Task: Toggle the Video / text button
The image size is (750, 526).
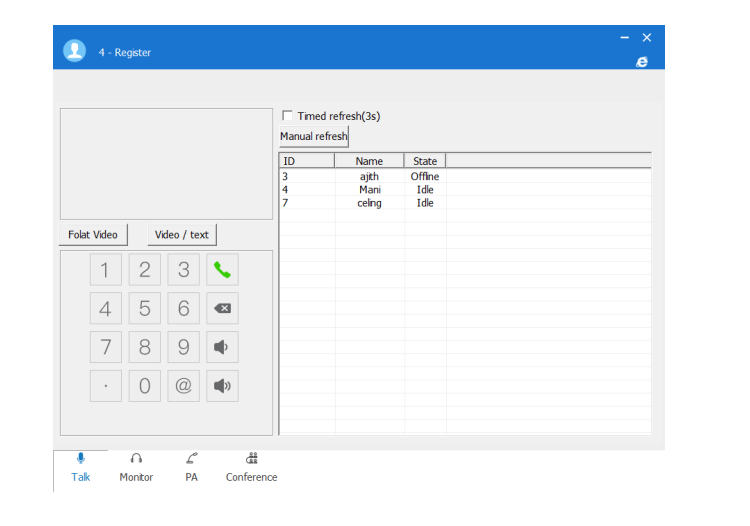Action: click(182, 235)
